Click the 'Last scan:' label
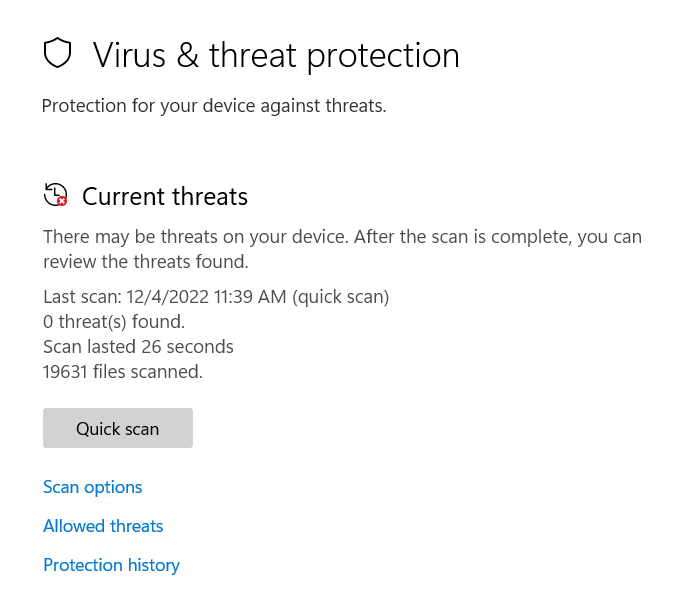The image size is (675, 590). [x=79, y=296]
